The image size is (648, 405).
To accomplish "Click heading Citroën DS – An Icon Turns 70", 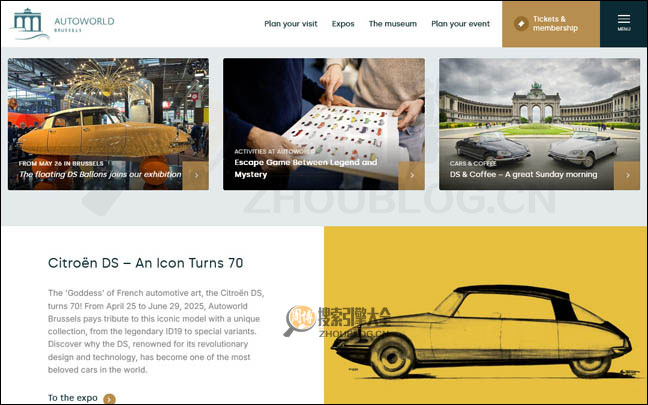I will (x=146, y=263).
